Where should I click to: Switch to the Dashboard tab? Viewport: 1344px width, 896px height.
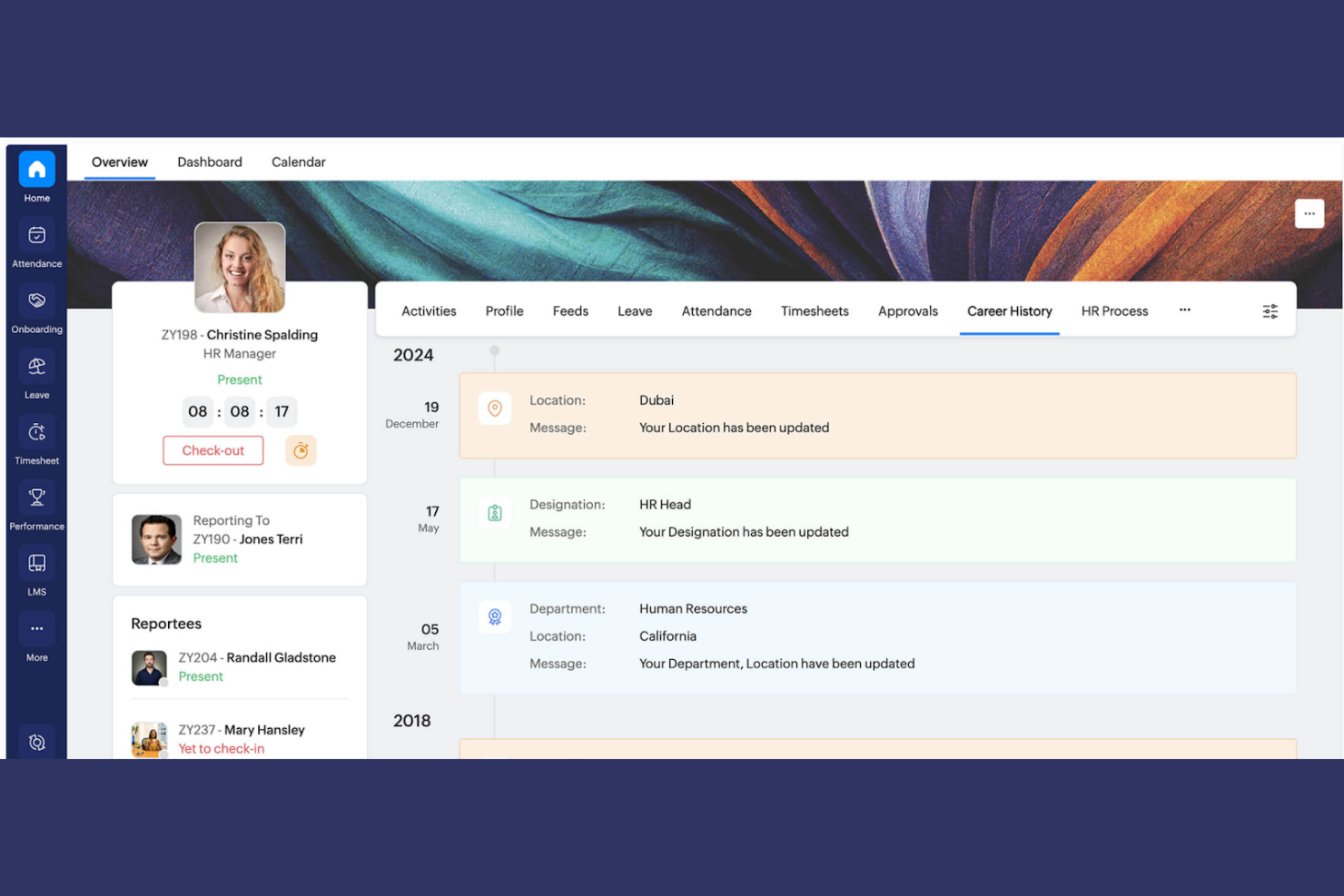pos(210,162)
